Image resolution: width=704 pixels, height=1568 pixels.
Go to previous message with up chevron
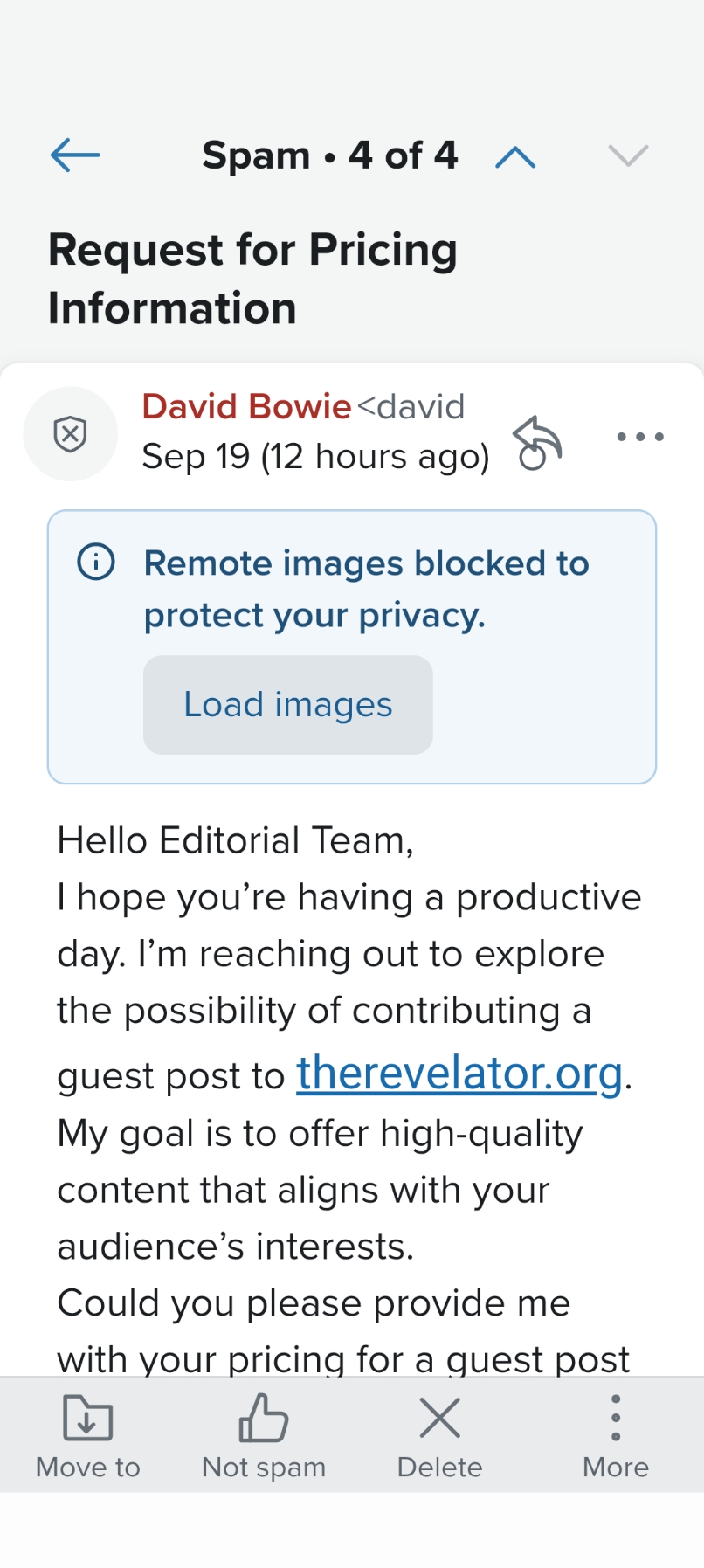[515, 156]
